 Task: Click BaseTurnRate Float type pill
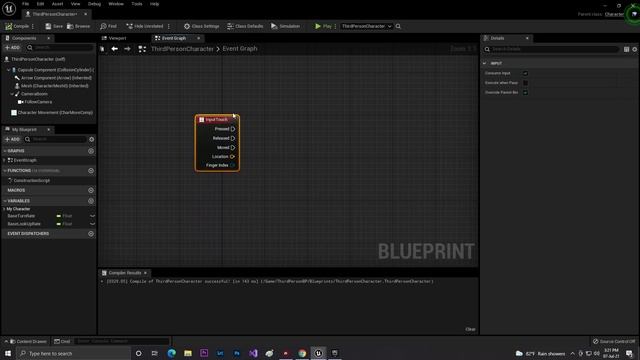coord(64,216)
